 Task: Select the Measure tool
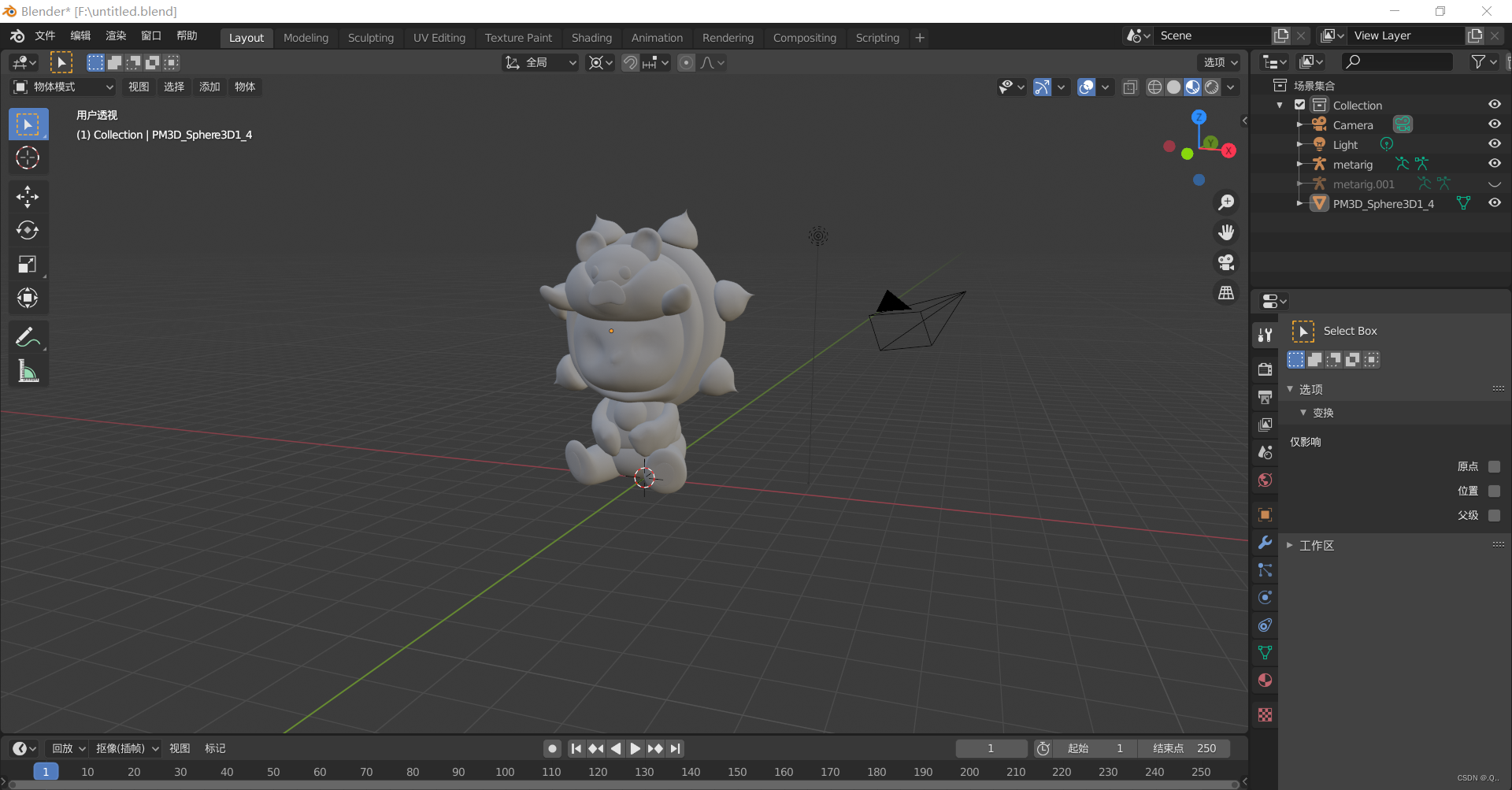click(28, 371)
